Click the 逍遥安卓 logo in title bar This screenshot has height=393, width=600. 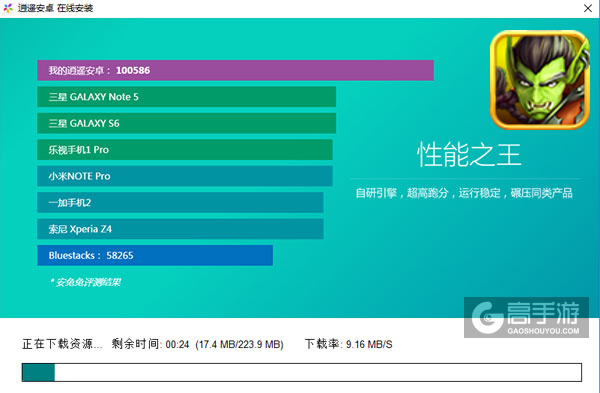(x=8, y=8)
